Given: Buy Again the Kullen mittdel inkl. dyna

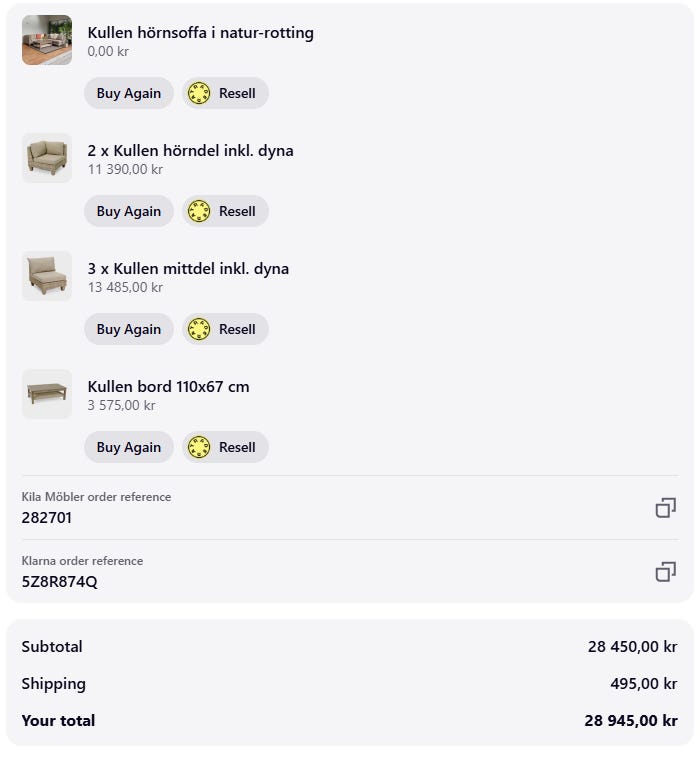Looking at the screenshot, I should (x=129, y=329).
